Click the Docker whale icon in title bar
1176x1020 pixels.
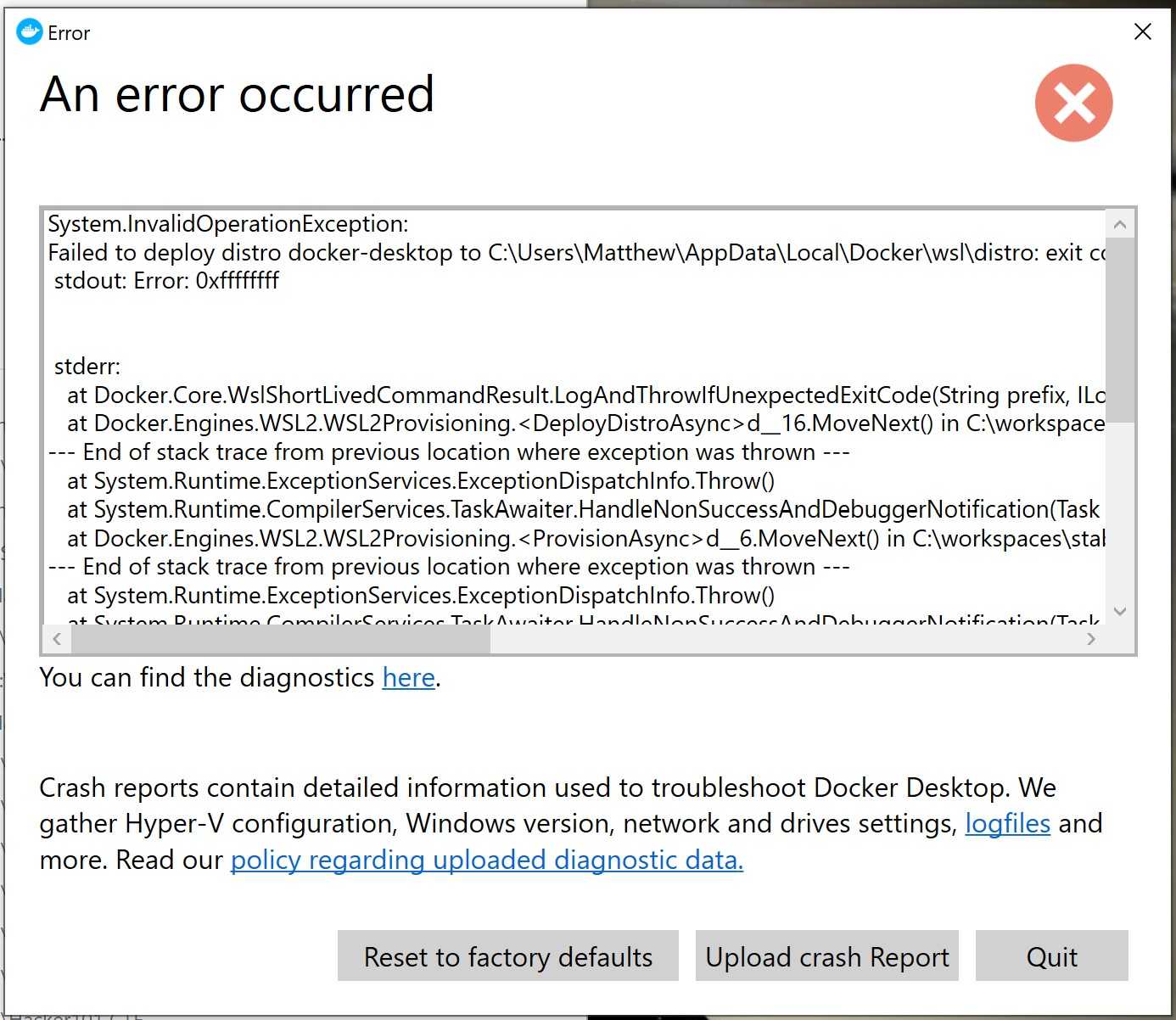click(30, 32)
